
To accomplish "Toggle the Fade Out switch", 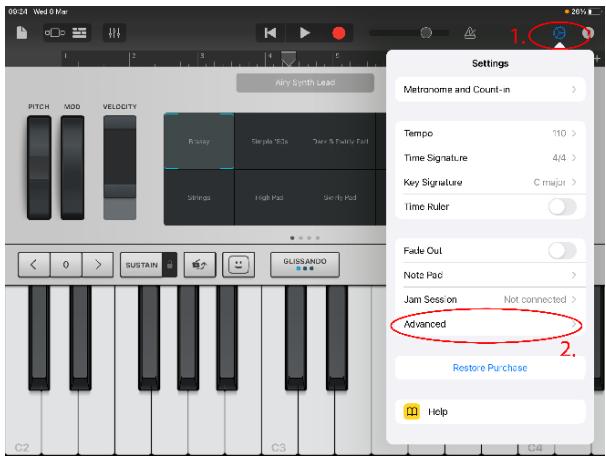I will [x=562, y=251].
